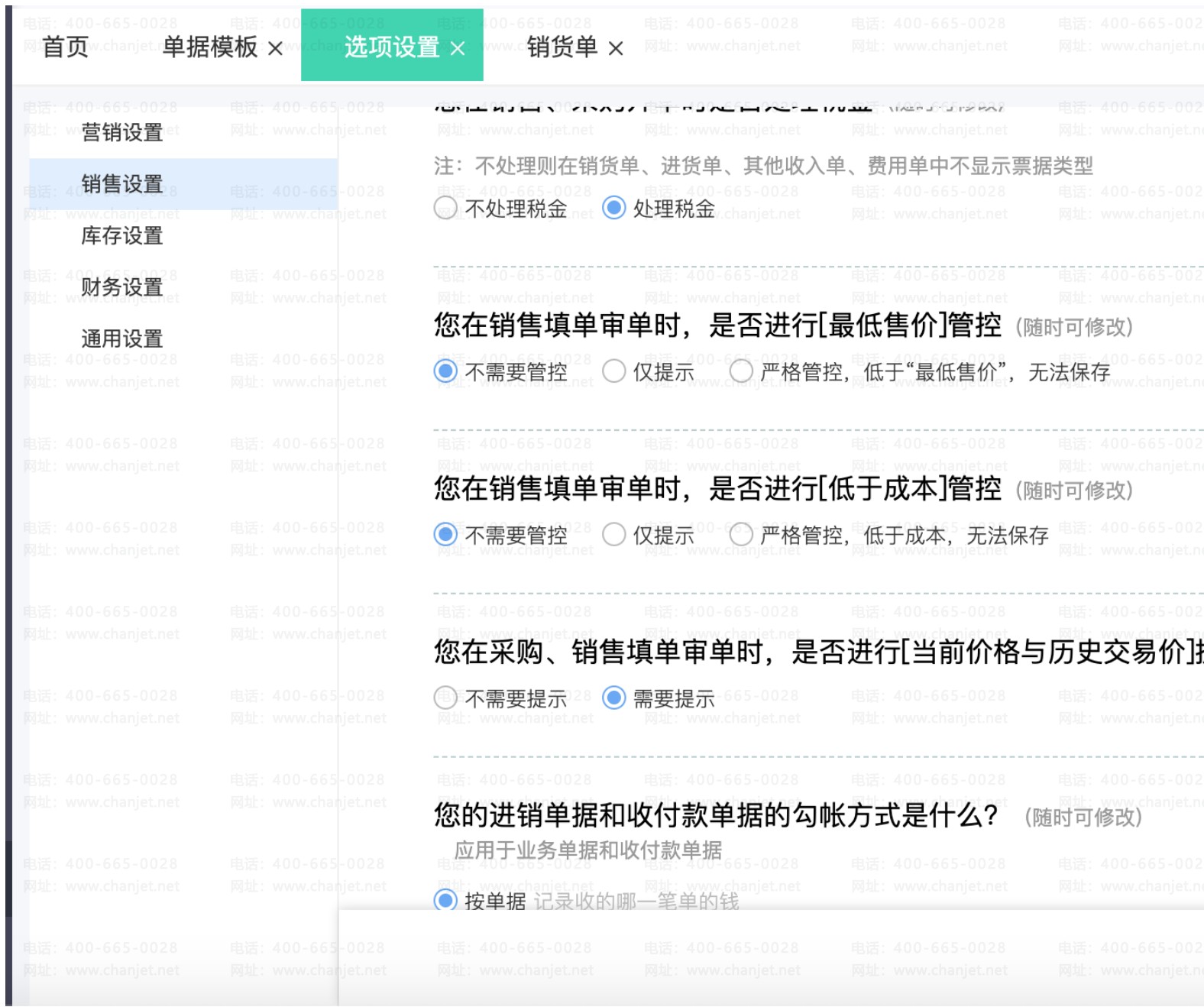This screenshot has height=1007, width=1204.
Task: Close the 销货单 tab
Action: click(616, 49)
